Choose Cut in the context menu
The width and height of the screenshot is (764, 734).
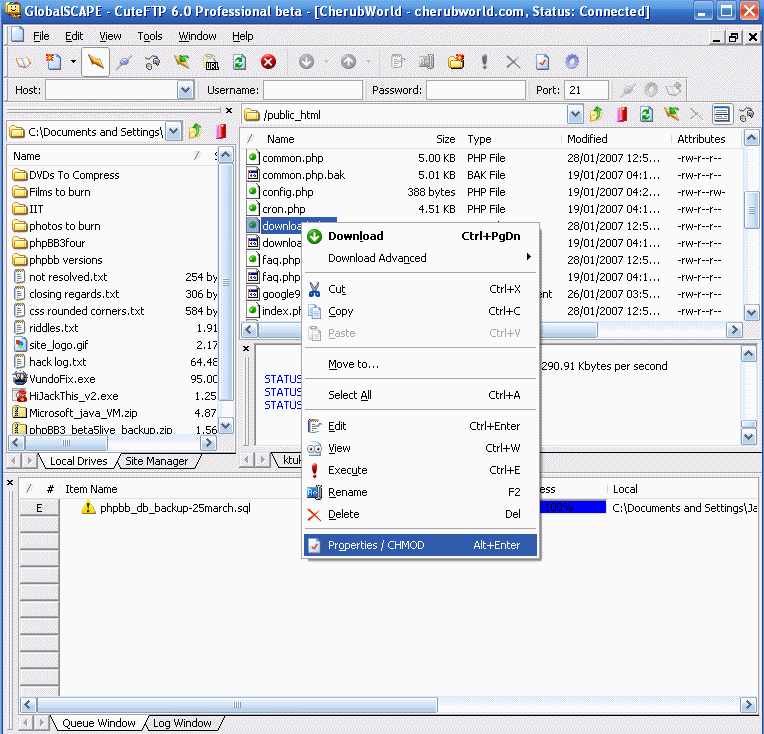click(x=420, y=290)
